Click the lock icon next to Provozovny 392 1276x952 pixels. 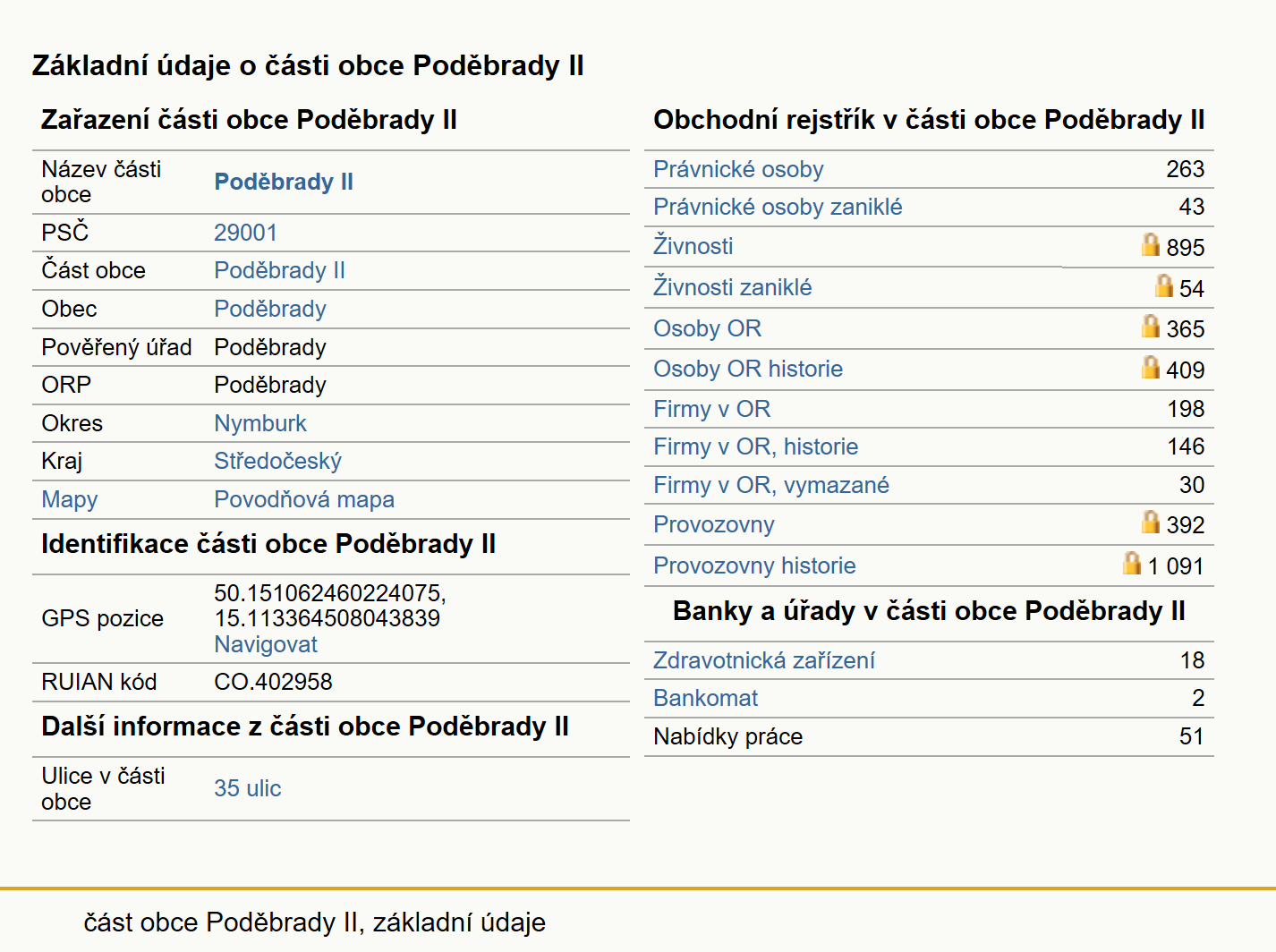[x=1151, y=522]
